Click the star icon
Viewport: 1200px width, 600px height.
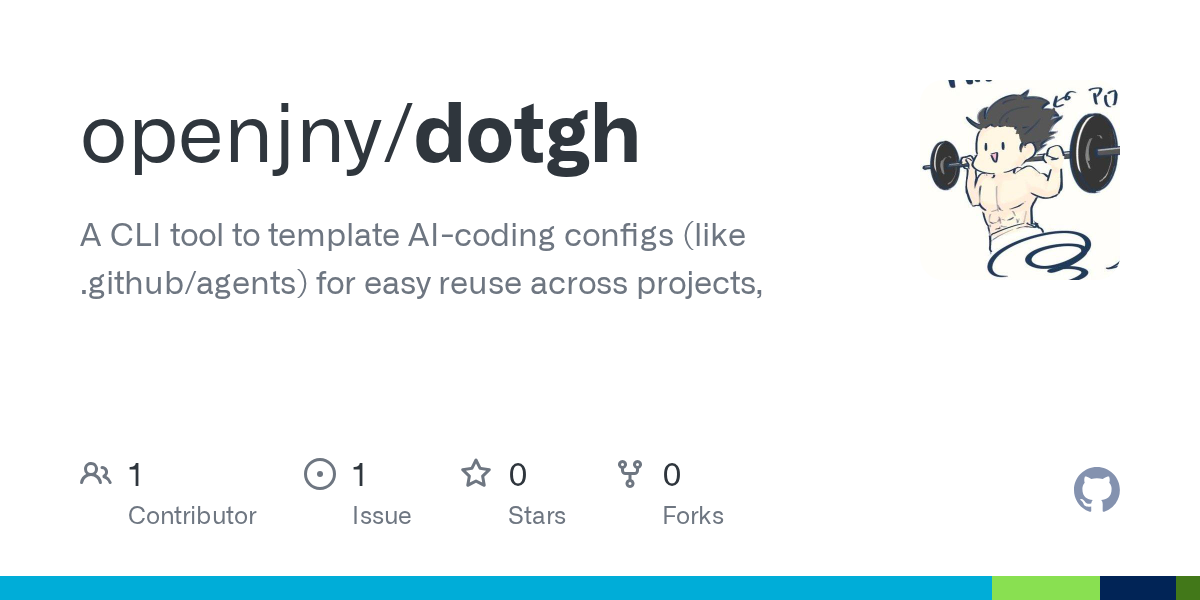[475, 474]
